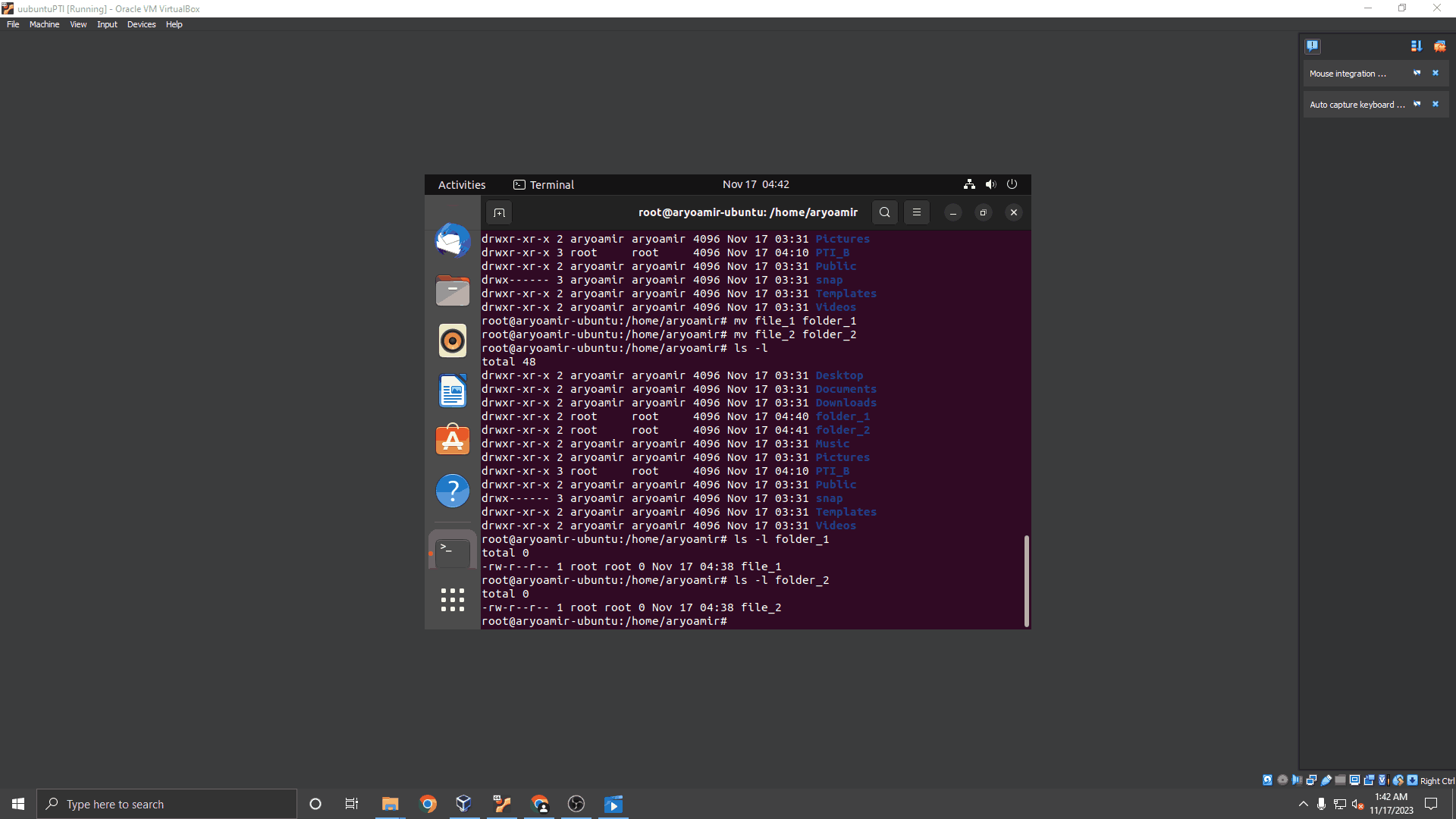Click CPU virtualization indicator in status bar
The image size is (1456, 819).
coord(1383,780)
